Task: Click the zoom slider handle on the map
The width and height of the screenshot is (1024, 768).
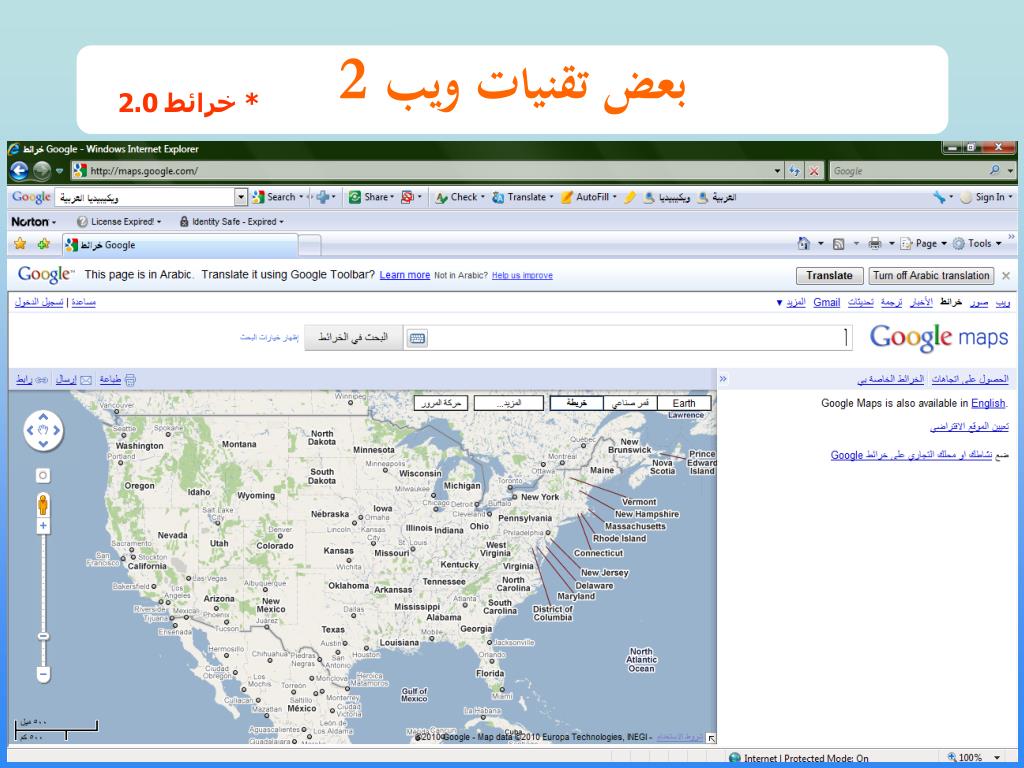Action: pos(43,636)
